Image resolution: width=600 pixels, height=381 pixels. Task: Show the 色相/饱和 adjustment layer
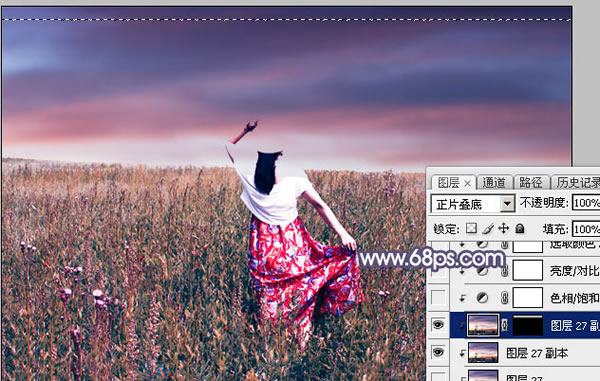coord(438,298)
